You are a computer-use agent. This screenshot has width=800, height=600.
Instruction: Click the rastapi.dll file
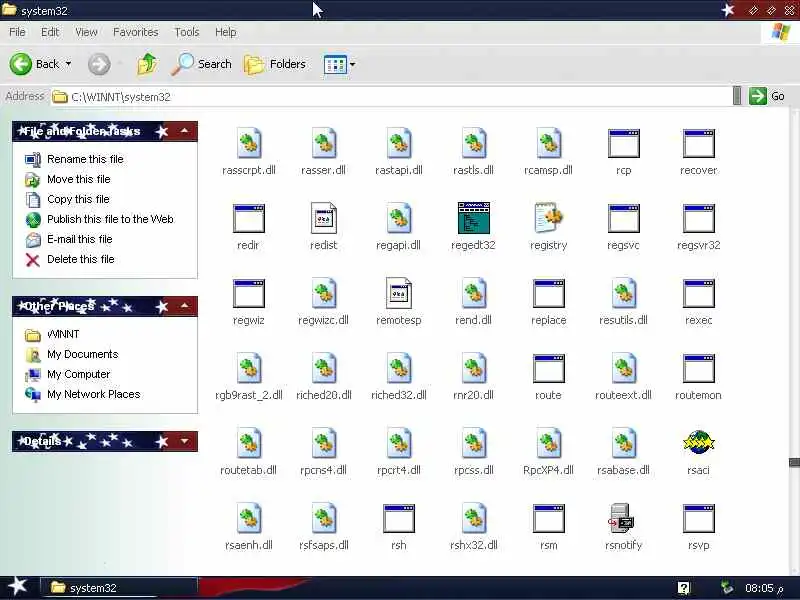[398, 152]
